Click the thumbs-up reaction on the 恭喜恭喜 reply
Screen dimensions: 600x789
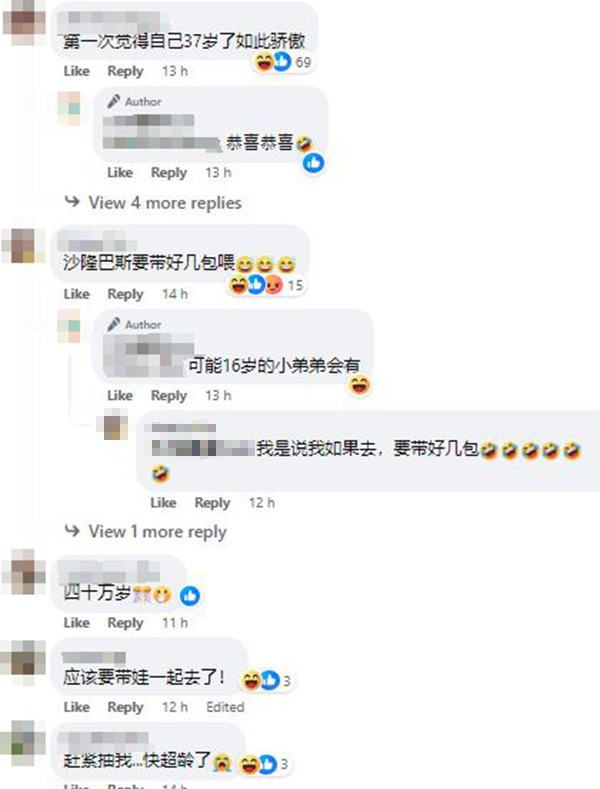pos(313,163)
